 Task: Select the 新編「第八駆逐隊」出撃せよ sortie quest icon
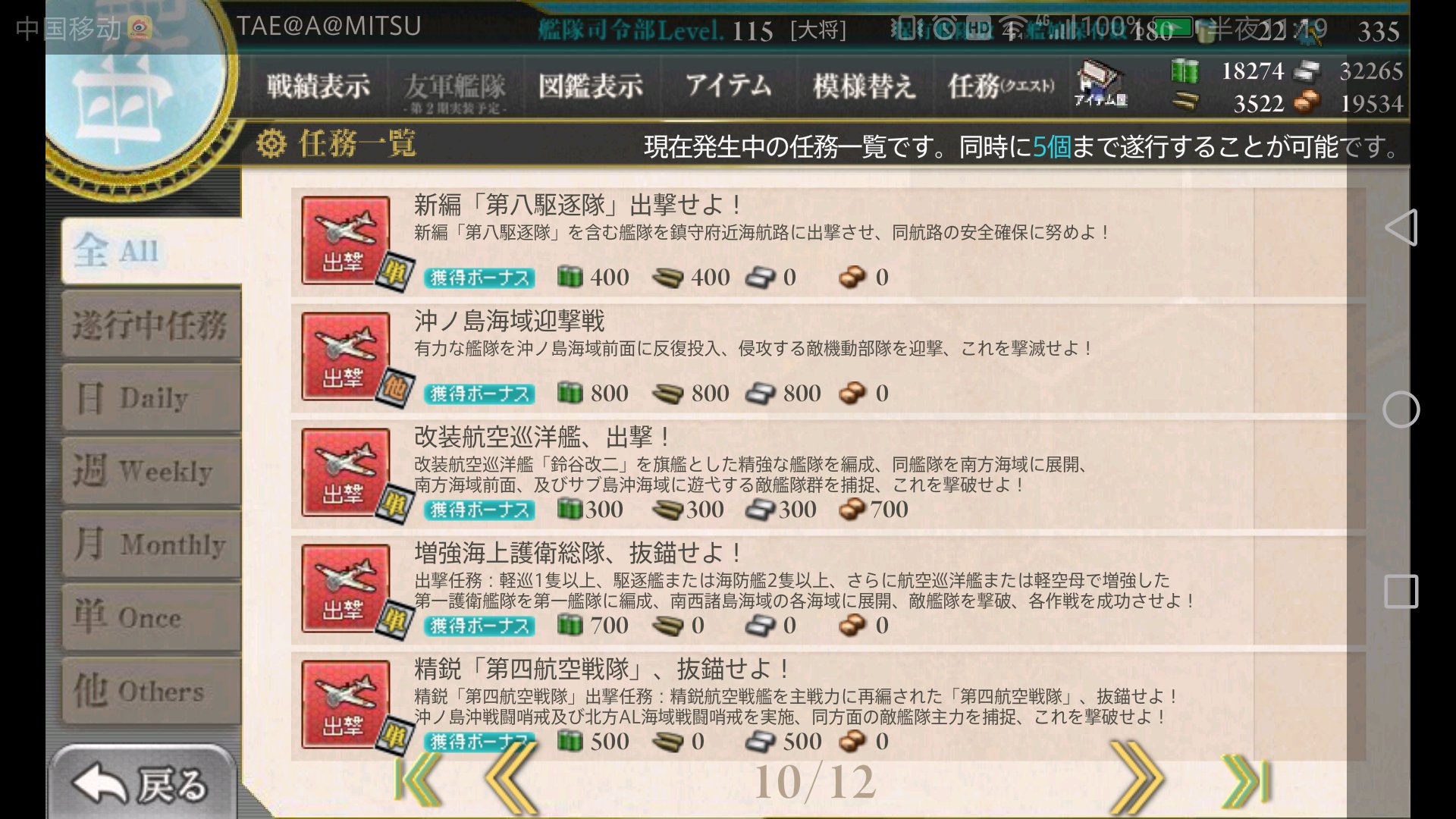point(346,240)
